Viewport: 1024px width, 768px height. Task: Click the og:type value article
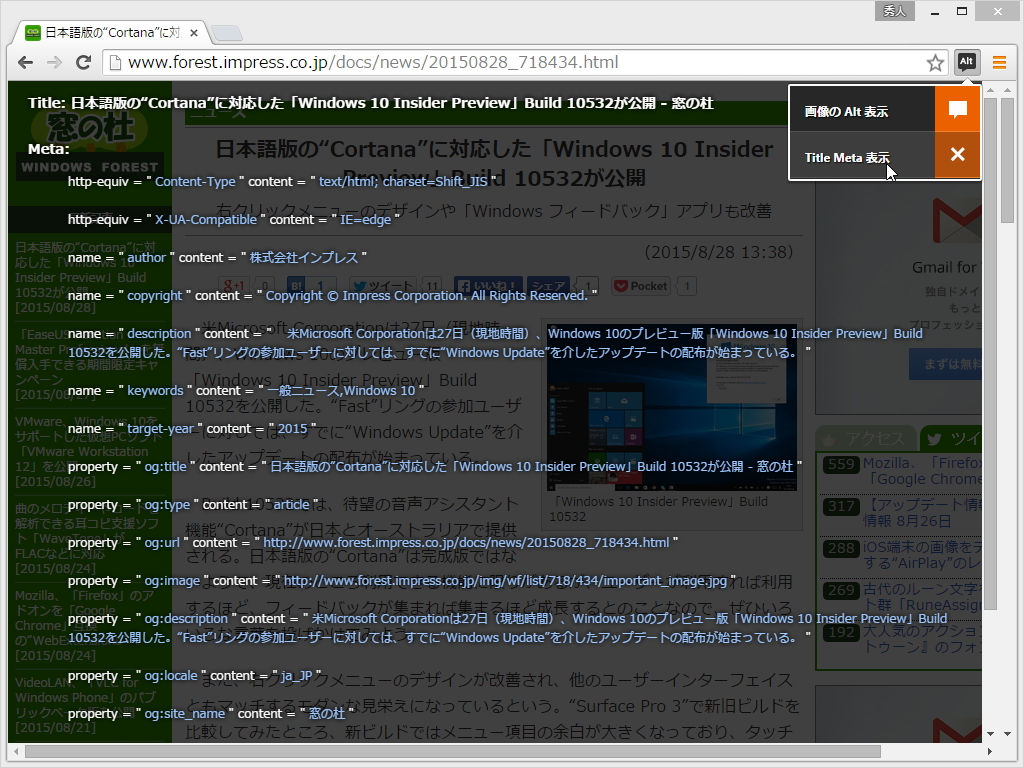(x=291, y=505)
